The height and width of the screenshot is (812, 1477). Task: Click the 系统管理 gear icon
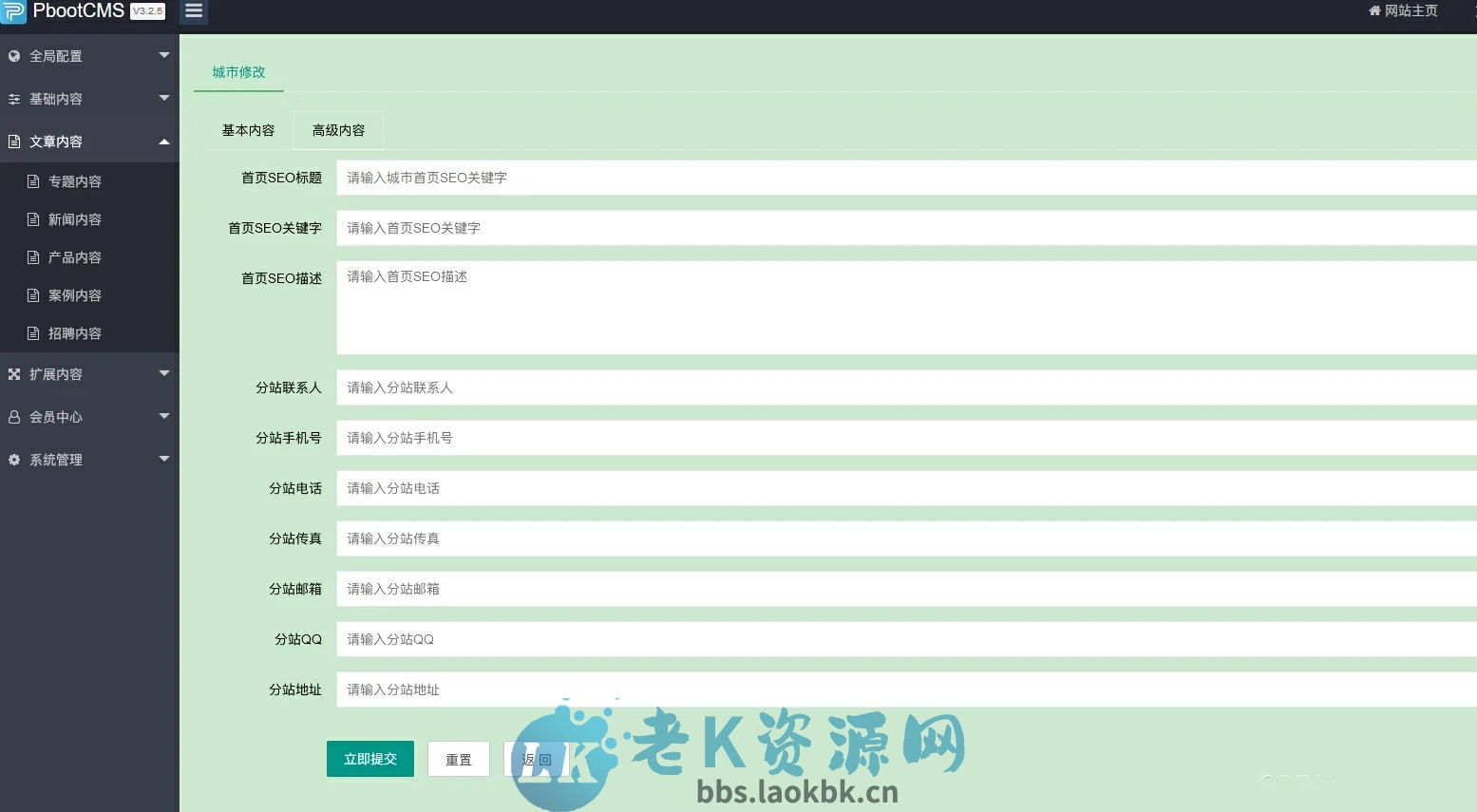pos(13,459)
